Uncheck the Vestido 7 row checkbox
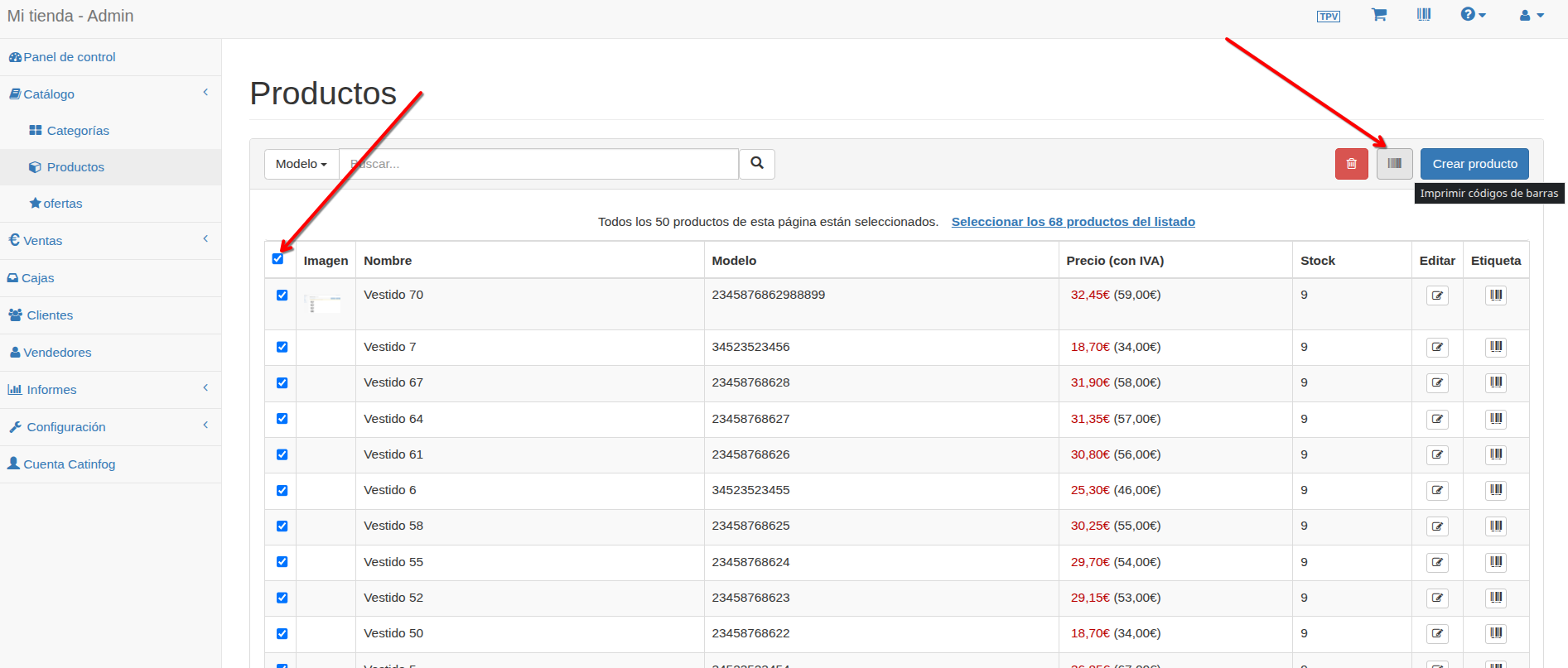Viewport: 1568px width, 668px height. coord(282,347)
